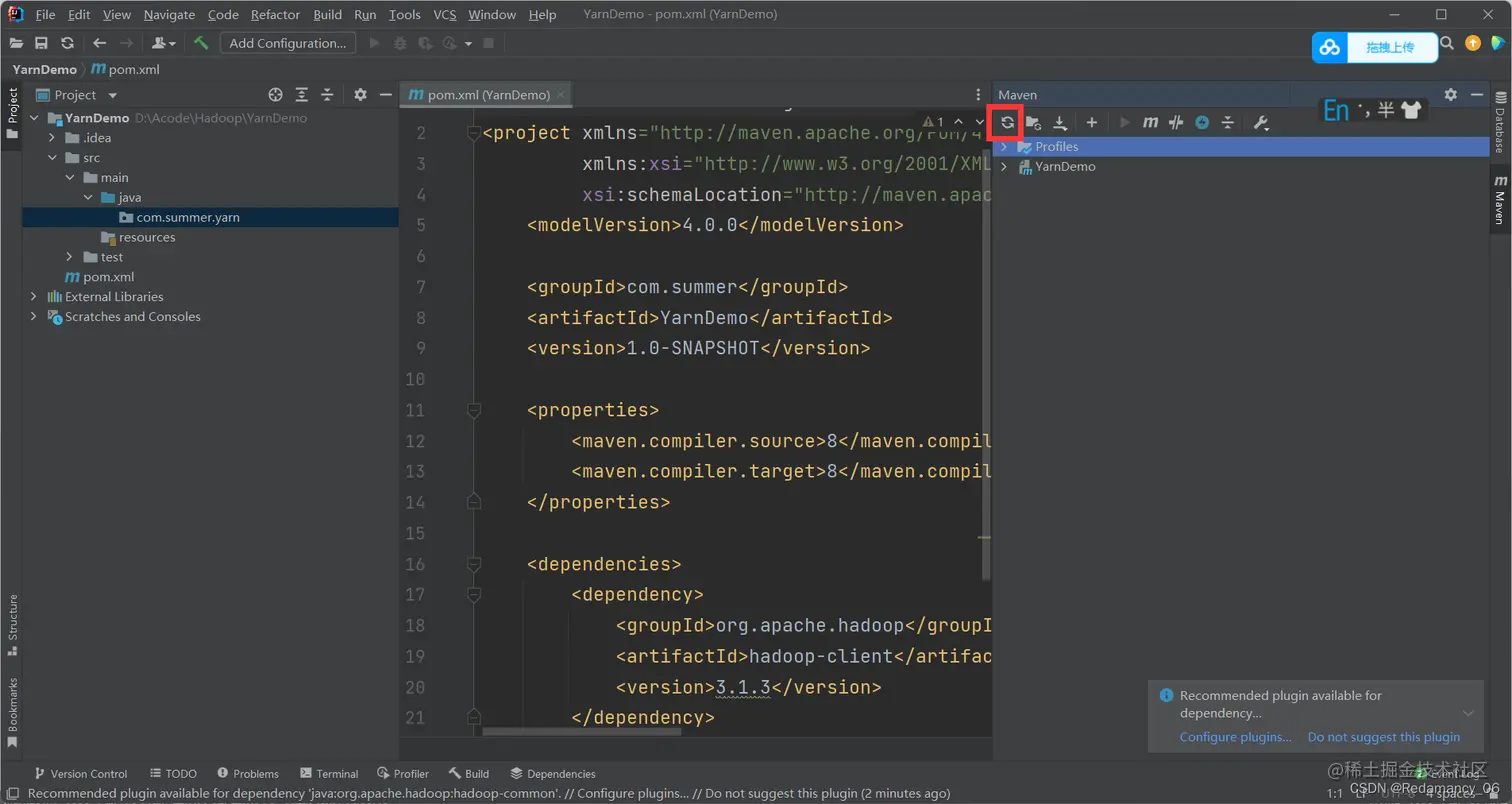Collapse the main folder
Viewport: 1512px width, 804px height.
(x=70, y=178)
